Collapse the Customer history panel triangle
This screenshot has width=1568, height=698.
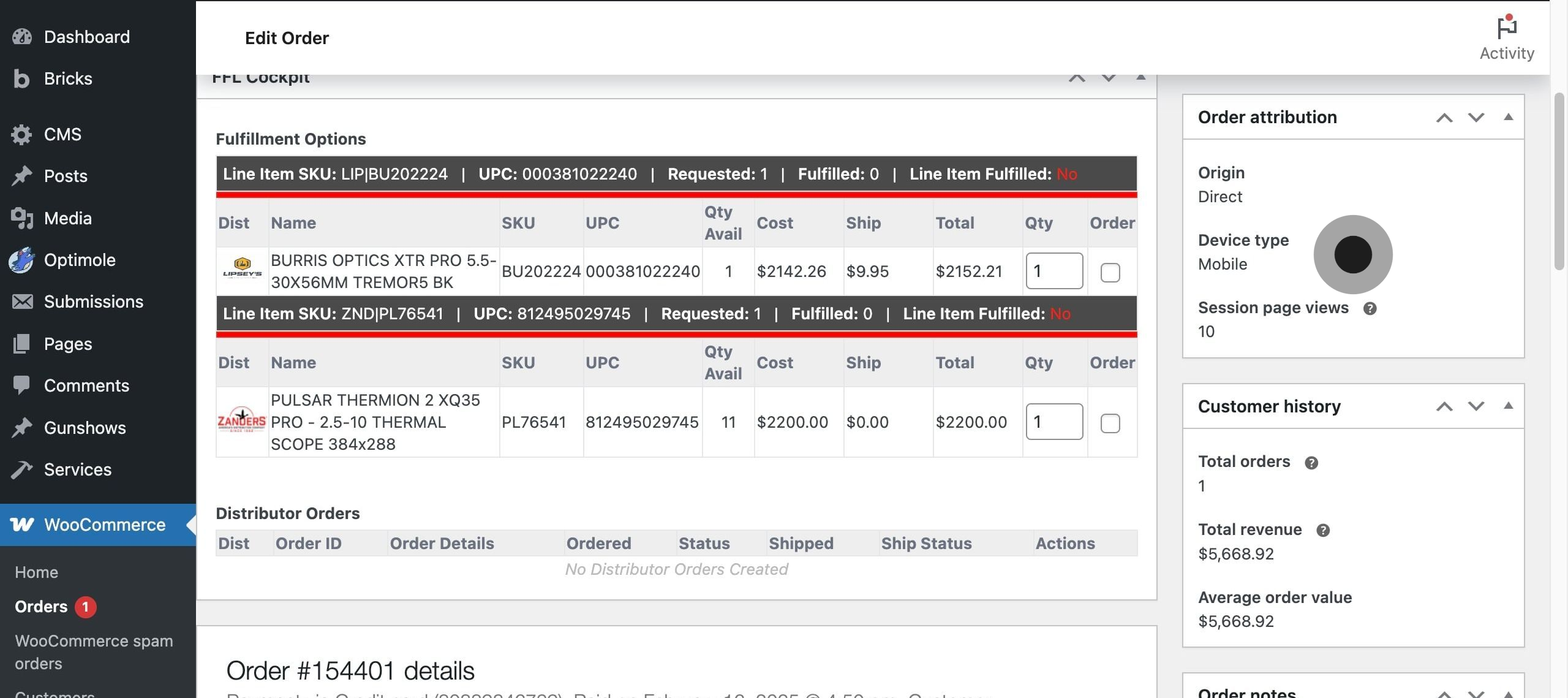coord(1508,406)
